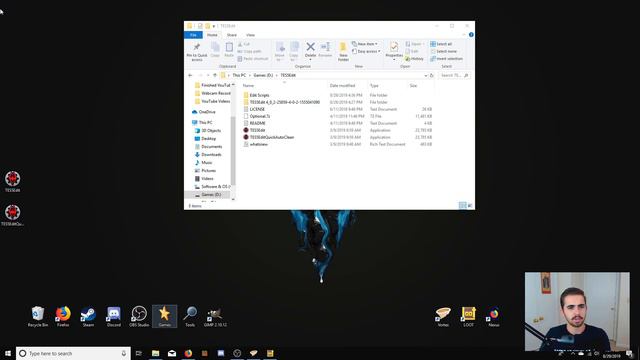
Task: Click Copy path in the ribbon
Action: (249, 51)
